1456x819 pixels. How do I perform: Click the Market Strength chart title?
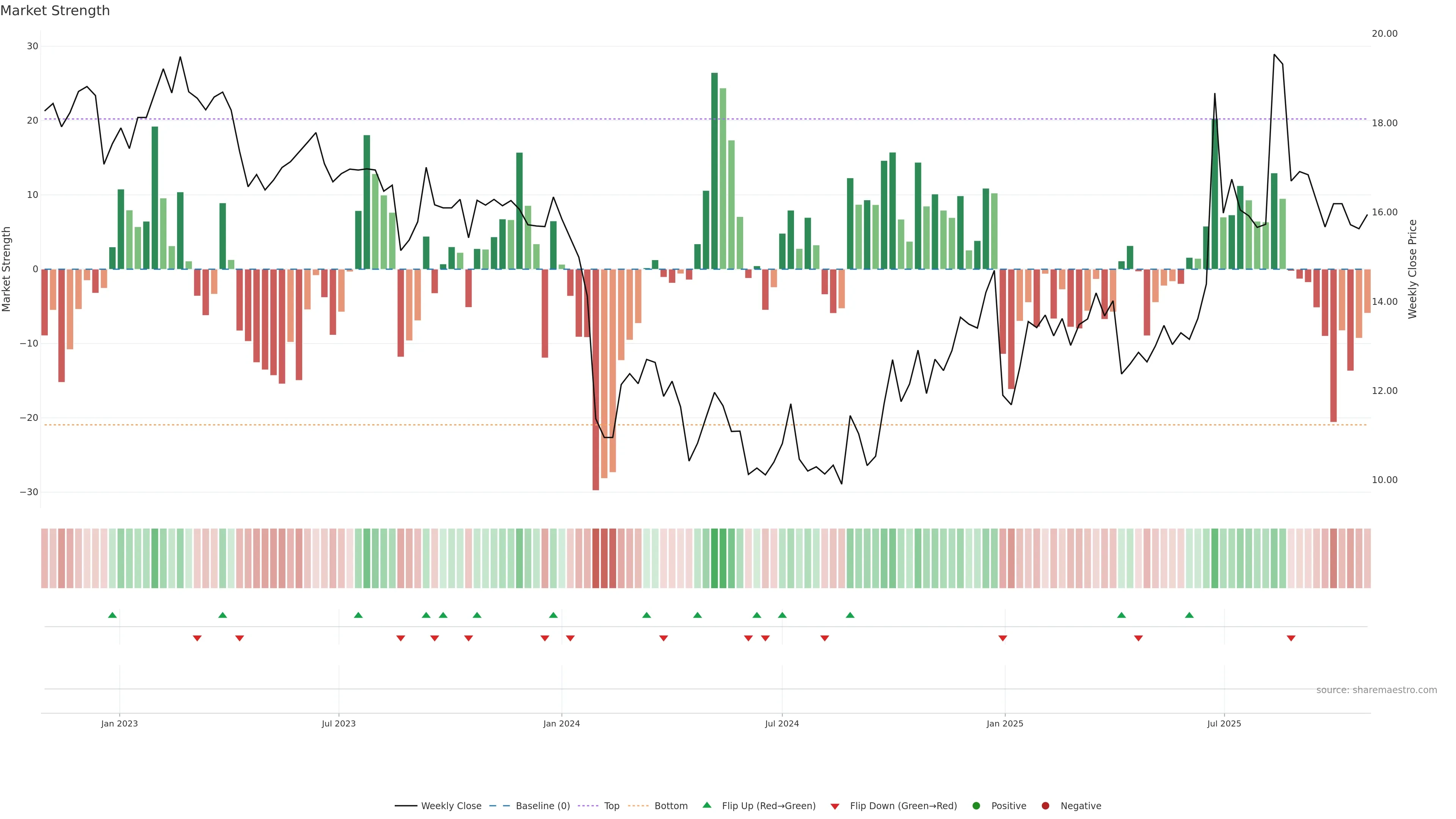click(x=55, y=11)
